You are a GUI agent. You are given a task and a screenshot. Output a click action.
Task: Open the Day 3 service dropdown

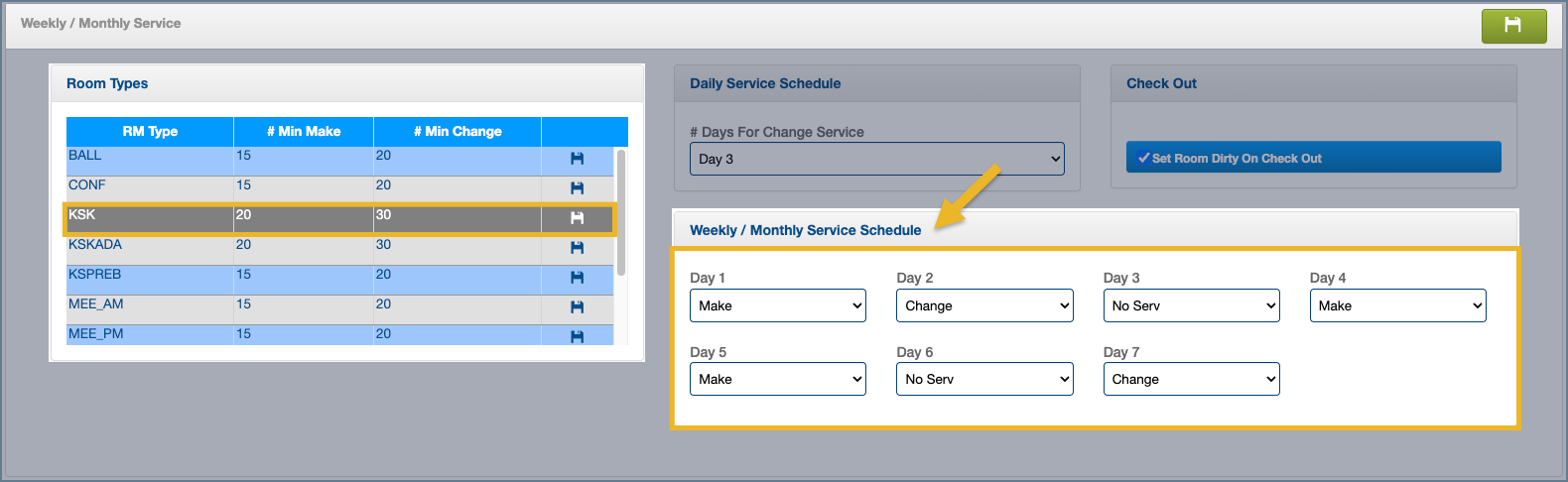(x=1191, y=305)
